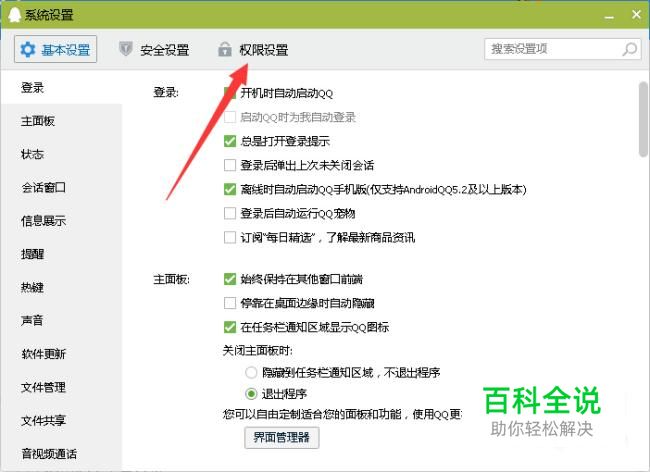Choose 退出程序 radio option
Image resolution: width=650 pixels, height=472 pixels.
tap(251, 394)
